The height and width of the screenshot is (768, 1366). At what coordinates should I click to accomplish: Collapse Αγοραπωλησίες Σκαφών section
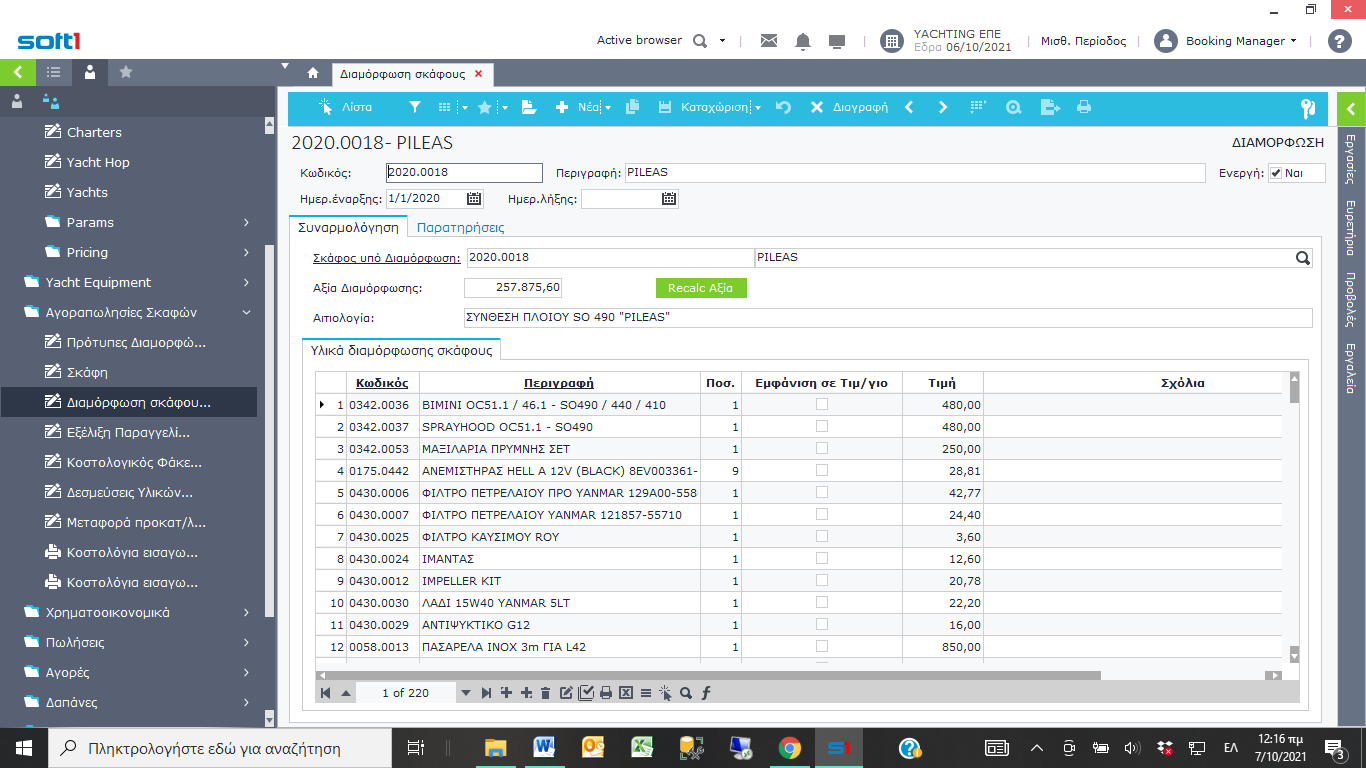click(246, 312)
